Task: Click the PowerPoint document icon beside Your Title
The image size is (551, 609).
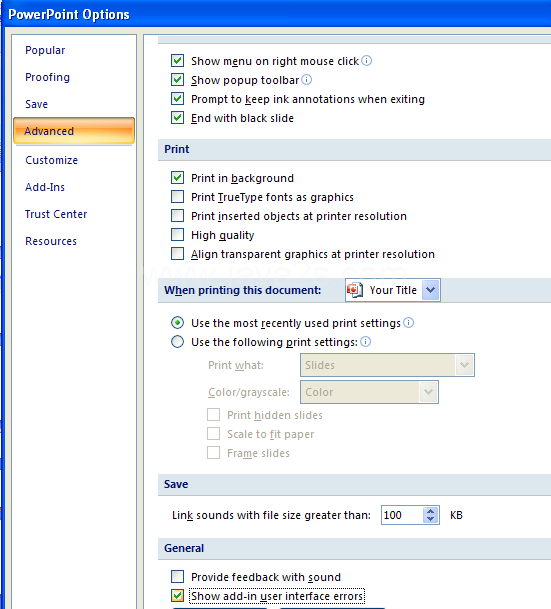Action: [355, 290]
